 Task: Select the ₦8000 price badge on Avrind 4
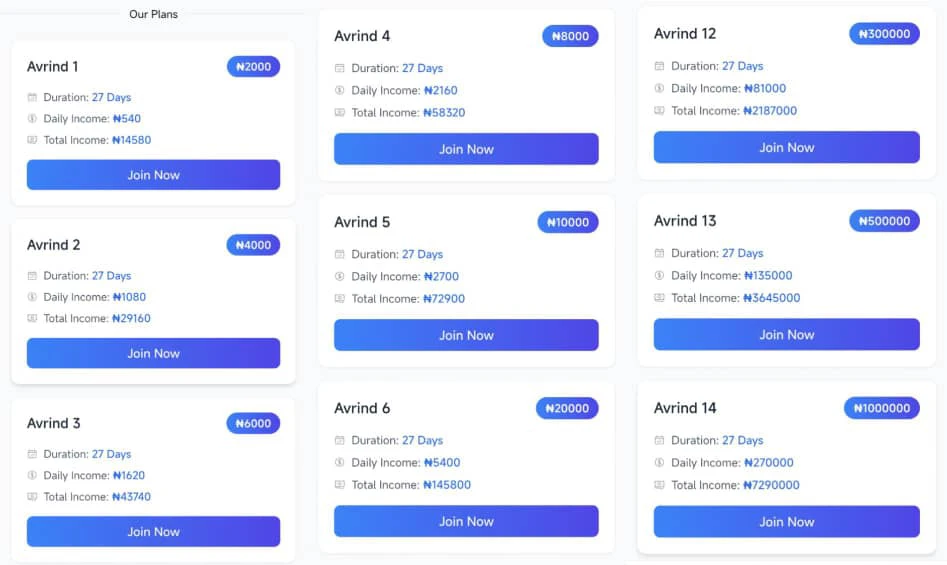[570, 36]
